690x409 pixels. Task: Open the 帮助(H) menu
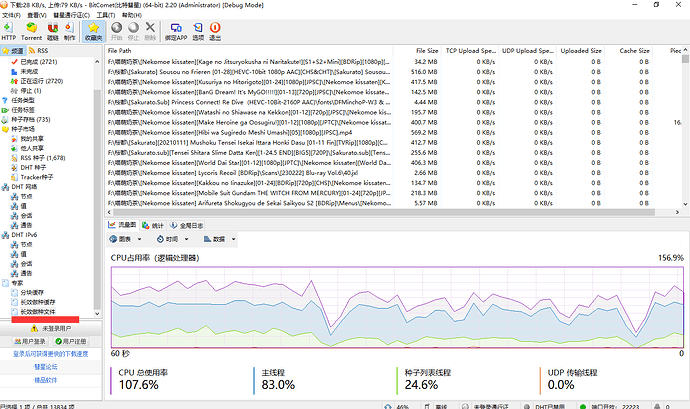coord(132,15)
